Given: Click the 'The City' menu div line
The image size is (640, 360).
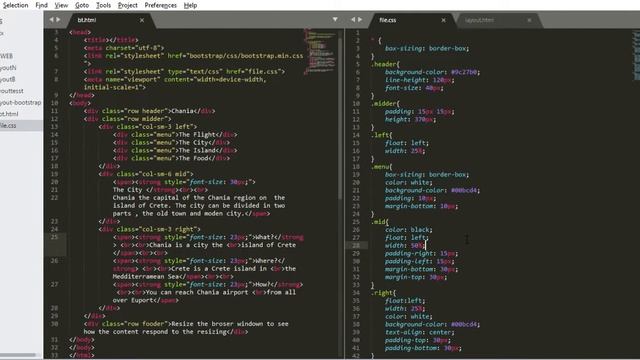Looking at the screenshot, I should [x=171, y=142].
